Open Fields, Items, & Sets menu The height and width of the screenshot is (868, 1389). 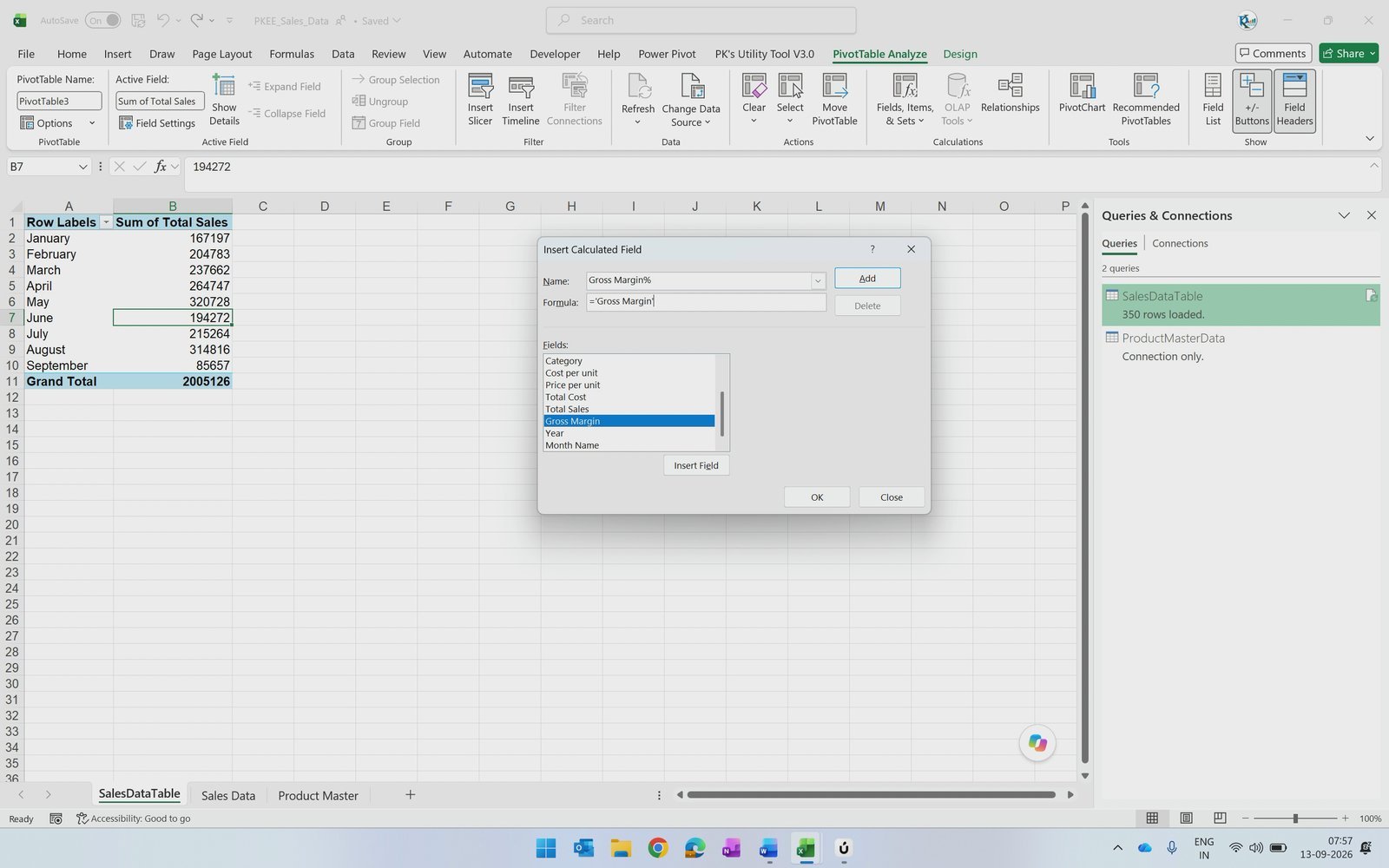[x=905, y=100]
